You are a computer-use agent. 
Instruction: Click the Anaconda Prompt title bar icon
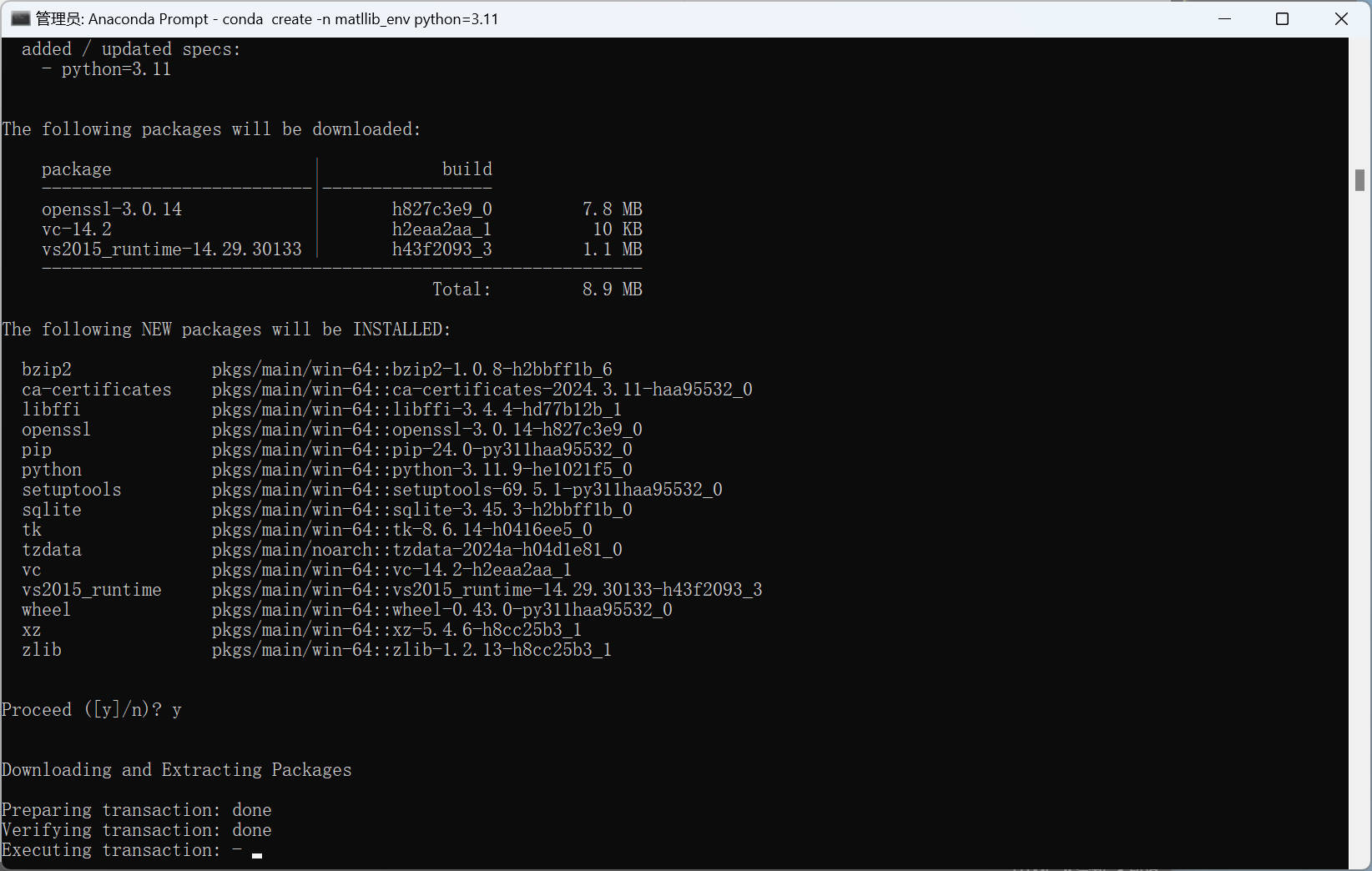click(x=21, y=18)
